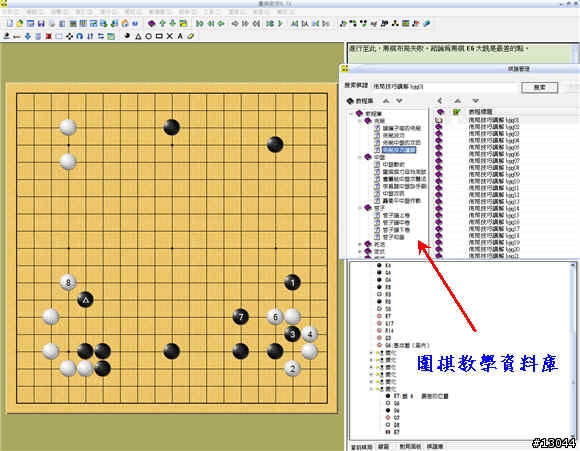Click up arrow beside 教程庫 label
The width and height of the screenshot is (580, 451).
tap(386, 101)
